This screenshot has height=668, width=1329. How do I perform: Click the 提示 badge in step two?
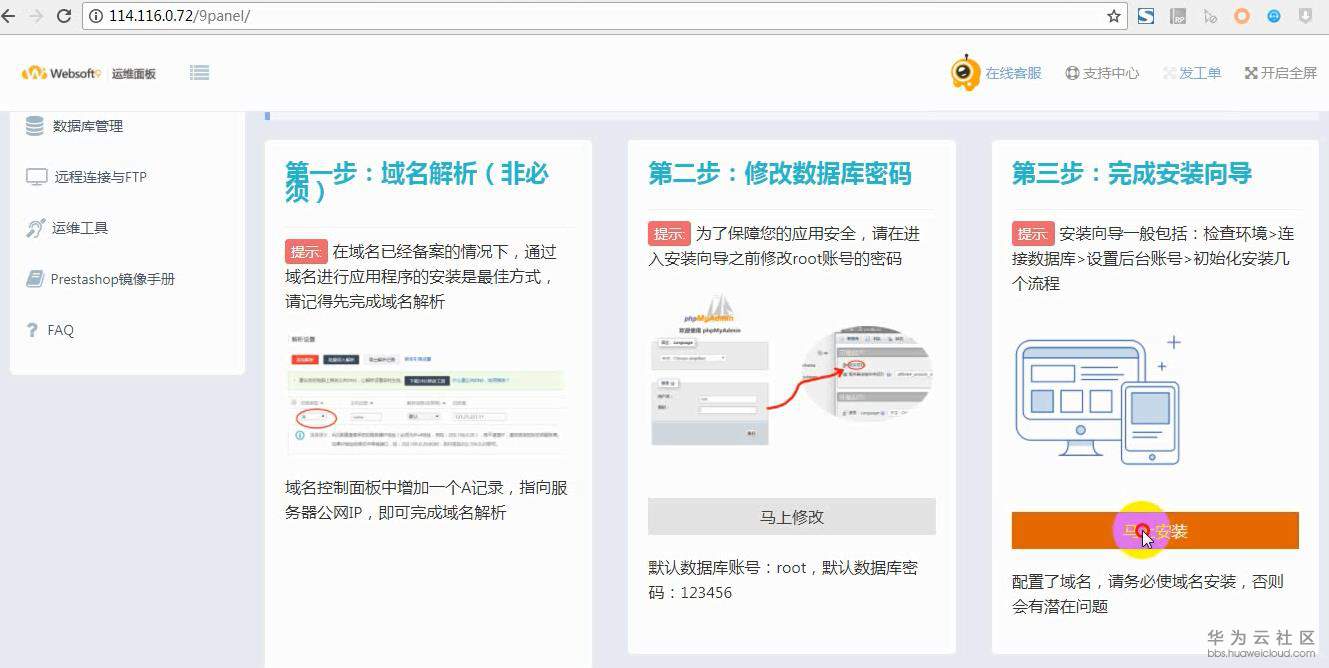[669, 234]
